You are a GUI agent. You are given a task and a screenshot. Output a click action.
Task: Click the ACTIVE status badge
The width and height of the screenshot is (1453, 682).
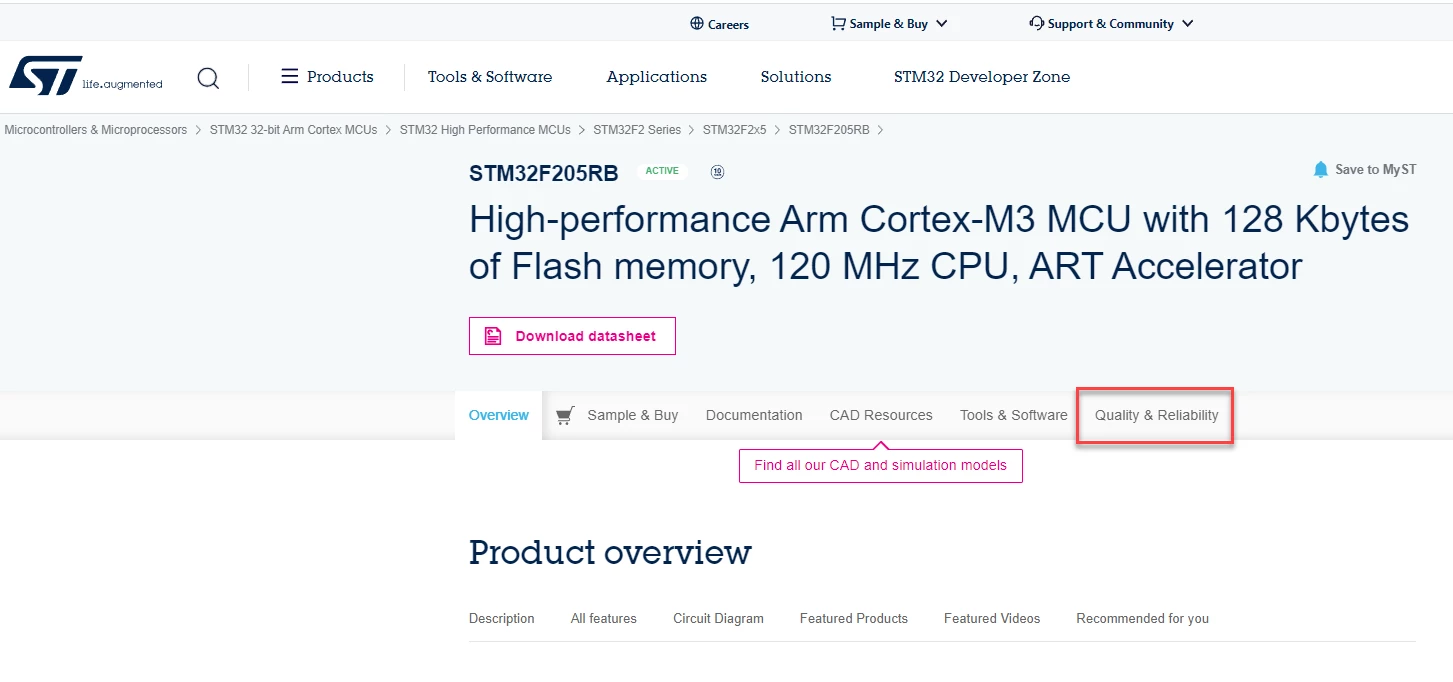click(662, 171)
